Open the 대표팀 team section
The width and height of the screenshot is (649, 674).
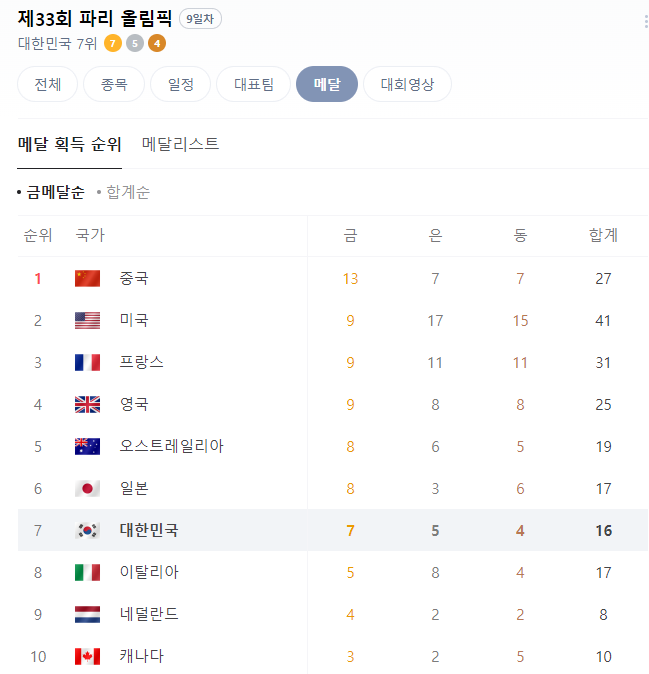click(x=254, y=84)
